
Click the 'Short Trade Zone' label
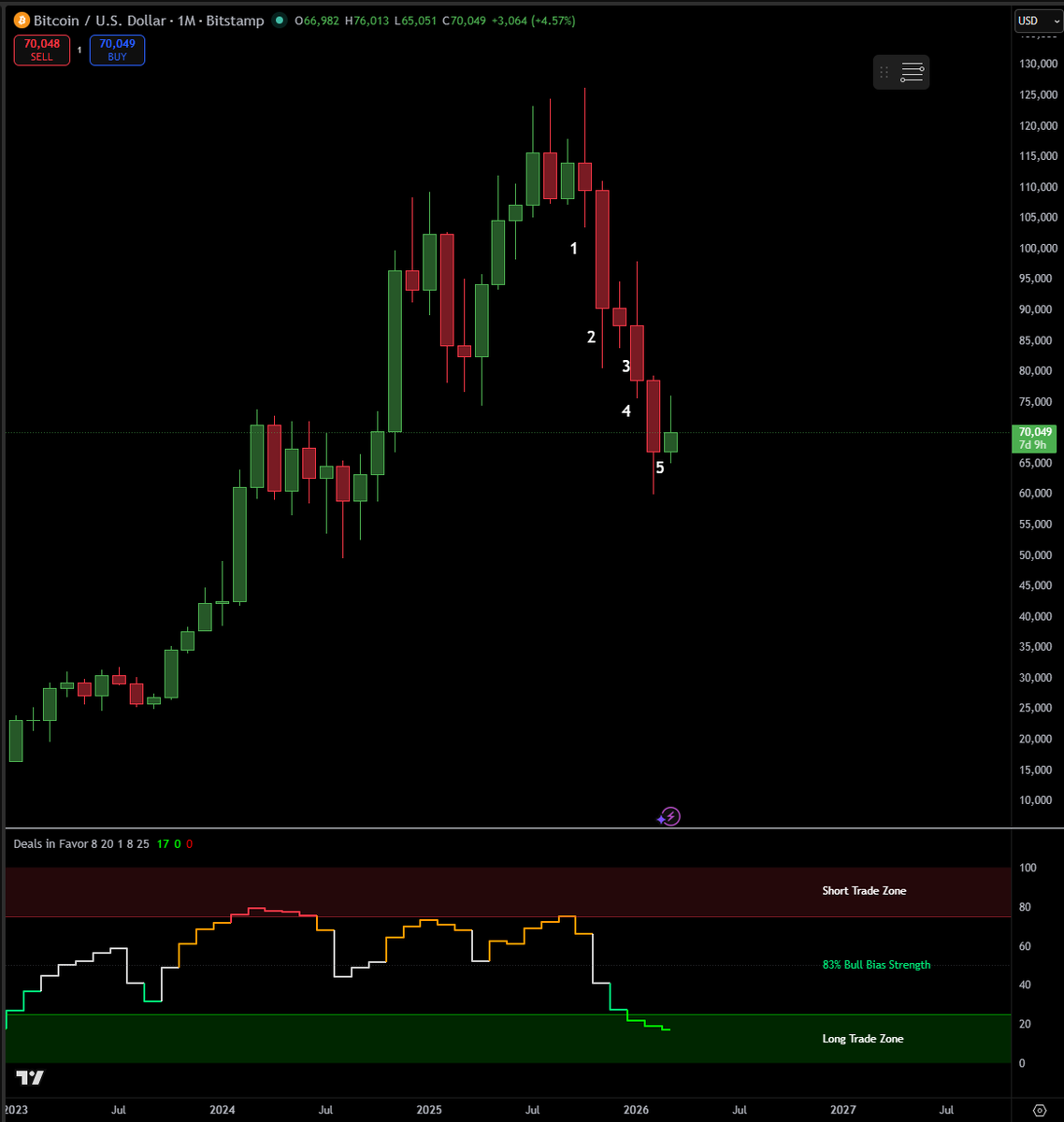[864, 891]
